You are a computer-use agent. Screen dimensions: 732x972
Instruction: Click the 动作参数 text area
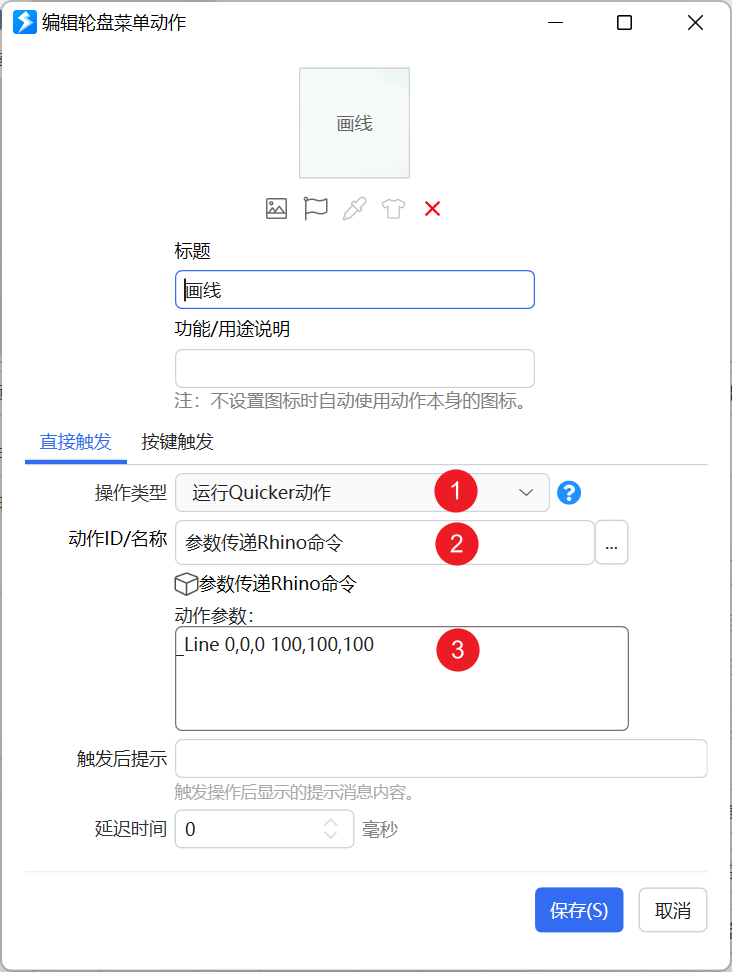(x=402, y=678)
